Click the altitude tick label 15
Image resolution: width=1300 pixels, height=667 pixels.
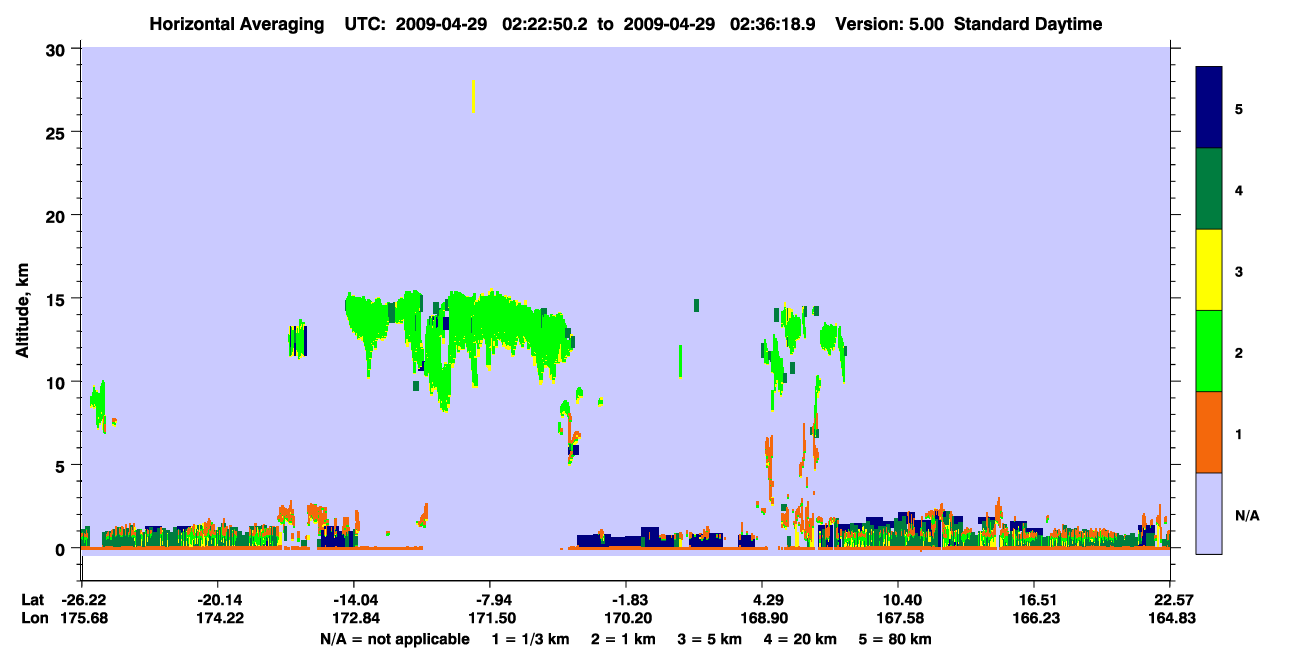coord(58,299)
